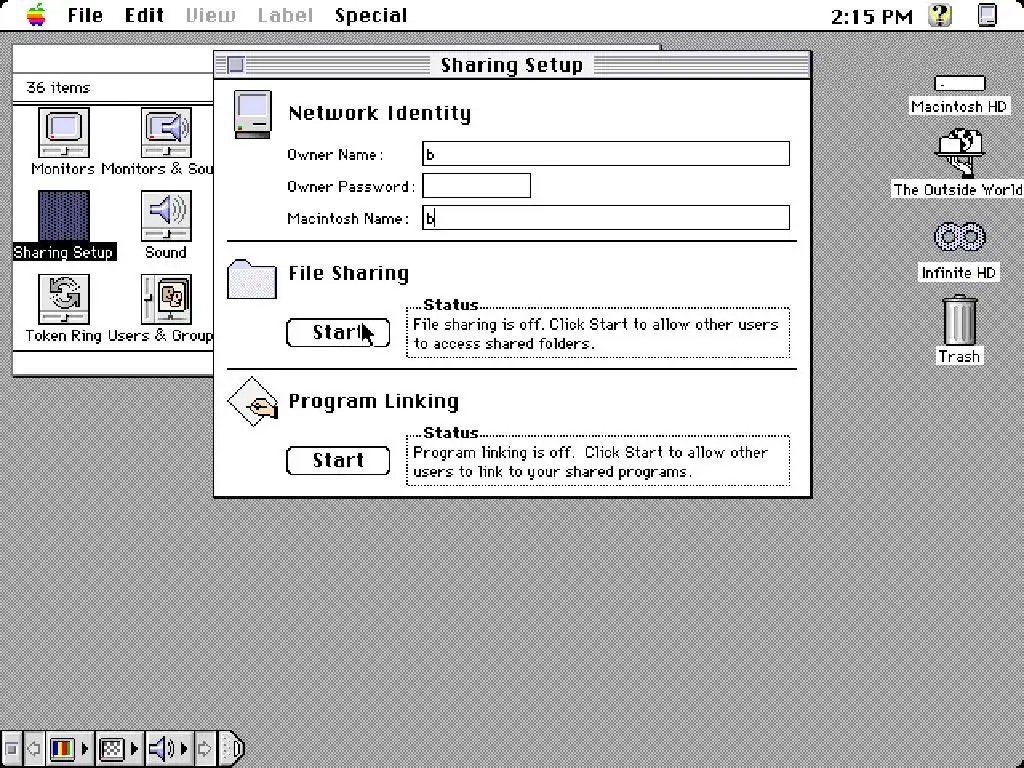Screen dimensions: 1024x768
Task: Click the File Sharing heading
Action: pyautogui.click(x=349, y=273)
